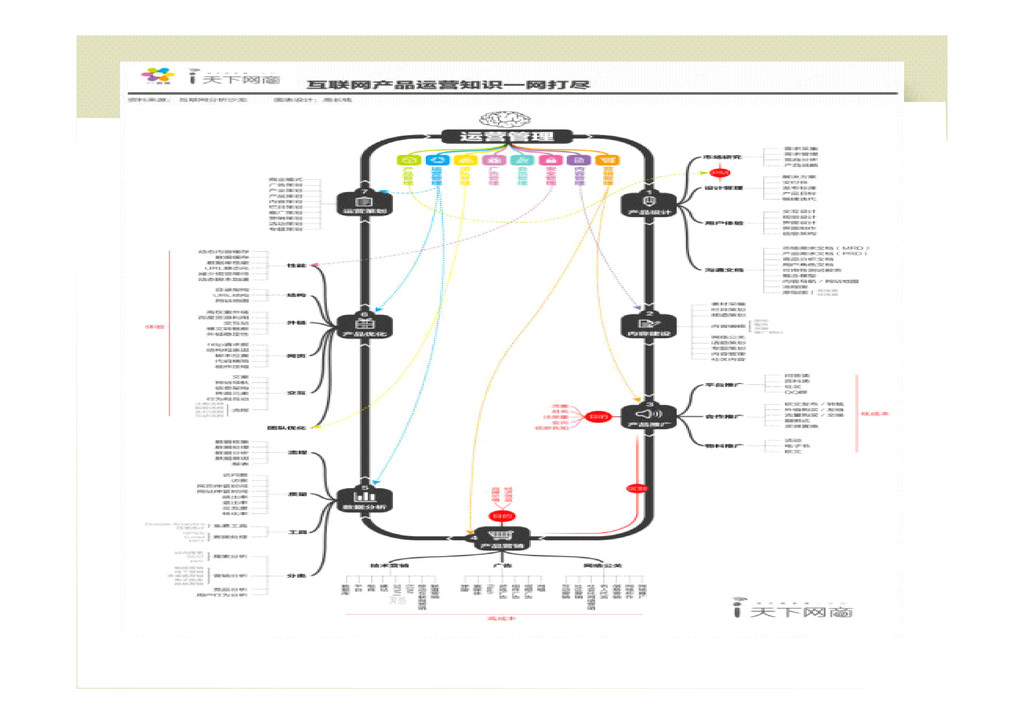
Task: Click the title 互联网产品运营知识一网打尽
Action: (x=448, y=84)
